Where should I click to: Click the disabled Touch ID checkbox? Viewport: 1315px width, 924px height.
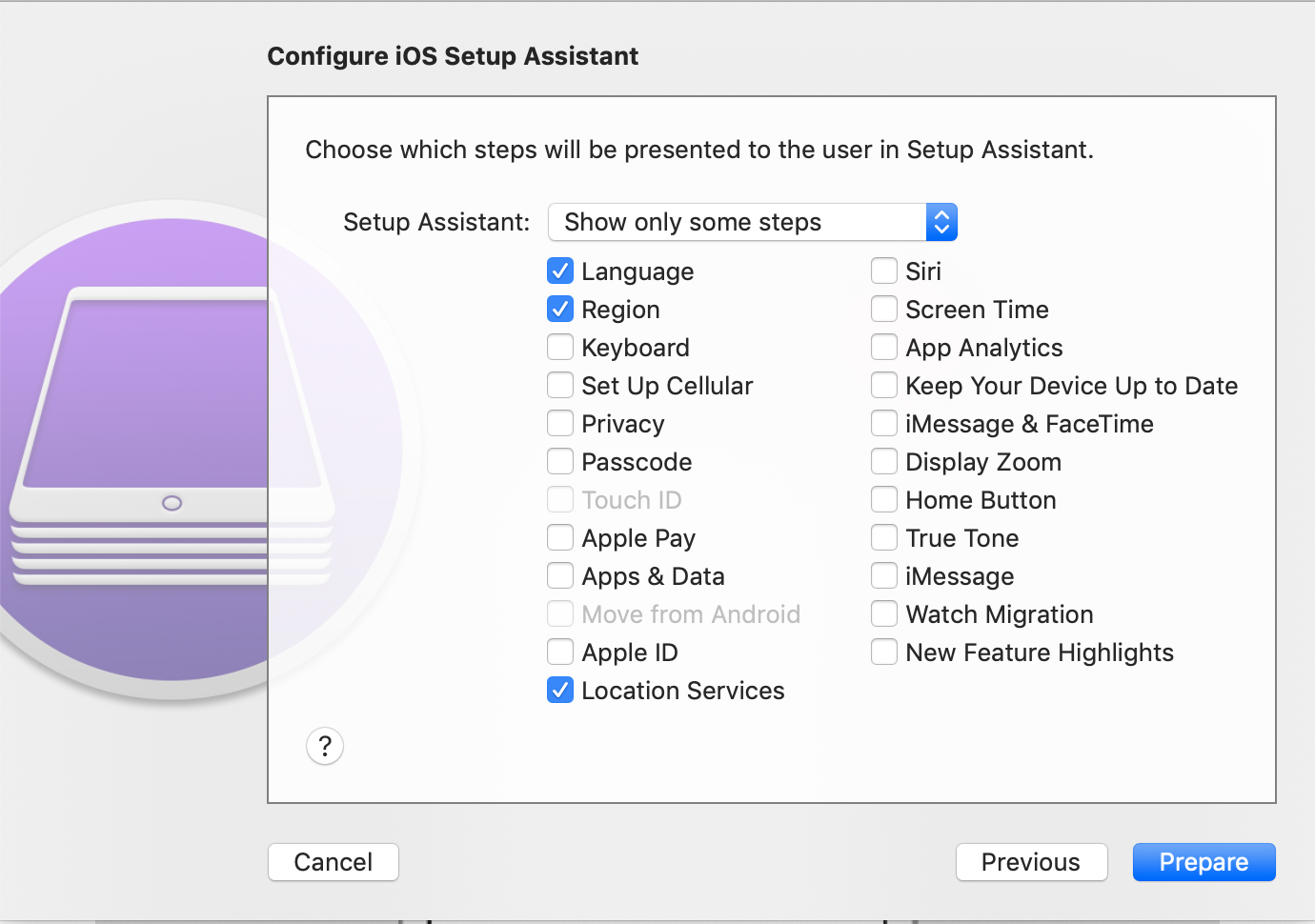point(560,500)
